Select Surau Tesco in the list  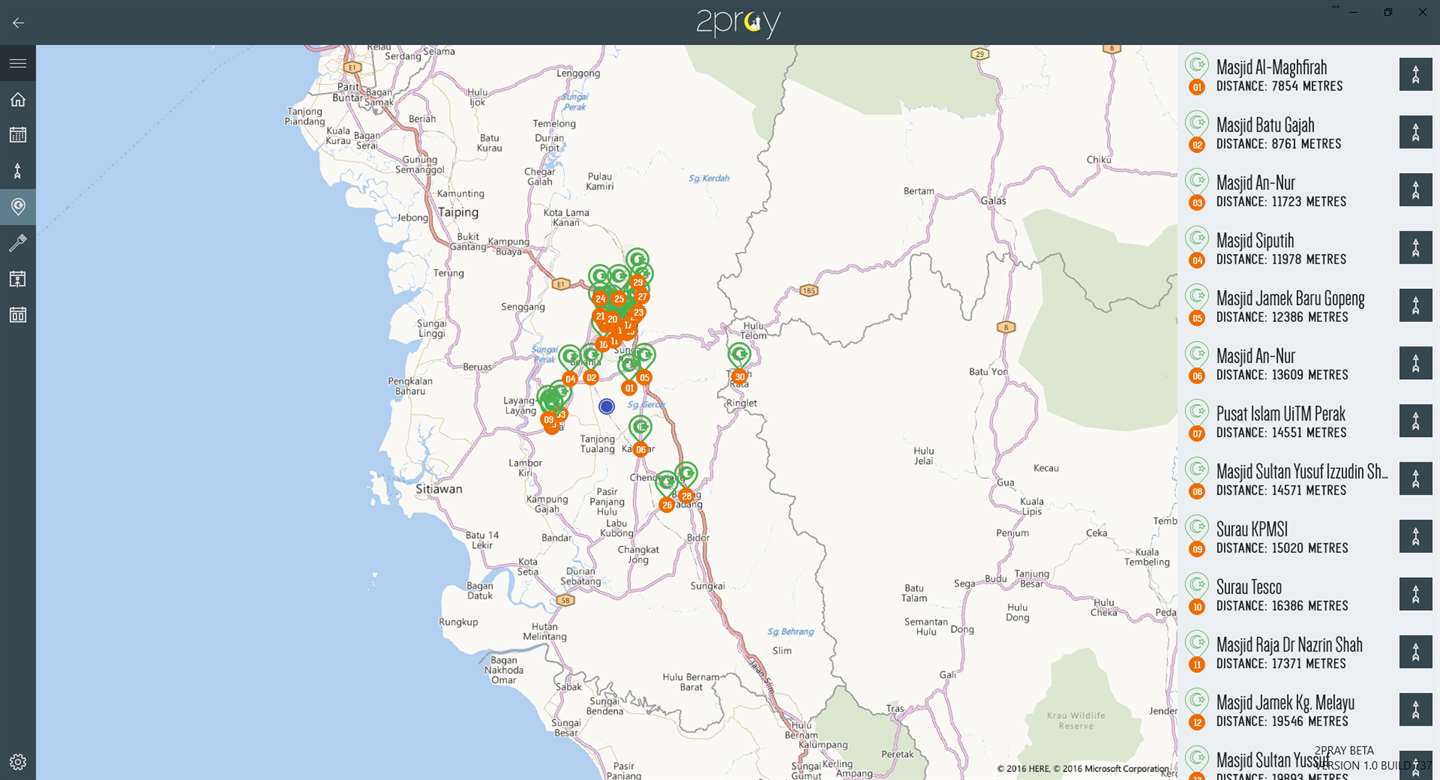tap(1308, 595)
